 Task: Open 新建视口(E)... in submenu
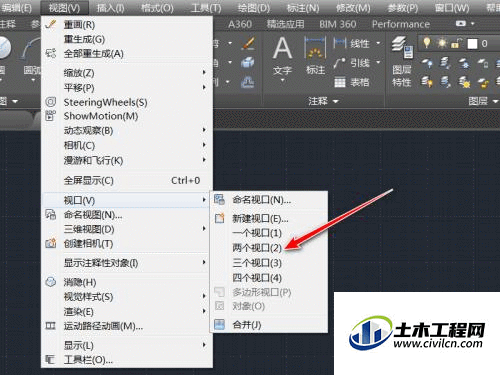(x=269, y=219)
